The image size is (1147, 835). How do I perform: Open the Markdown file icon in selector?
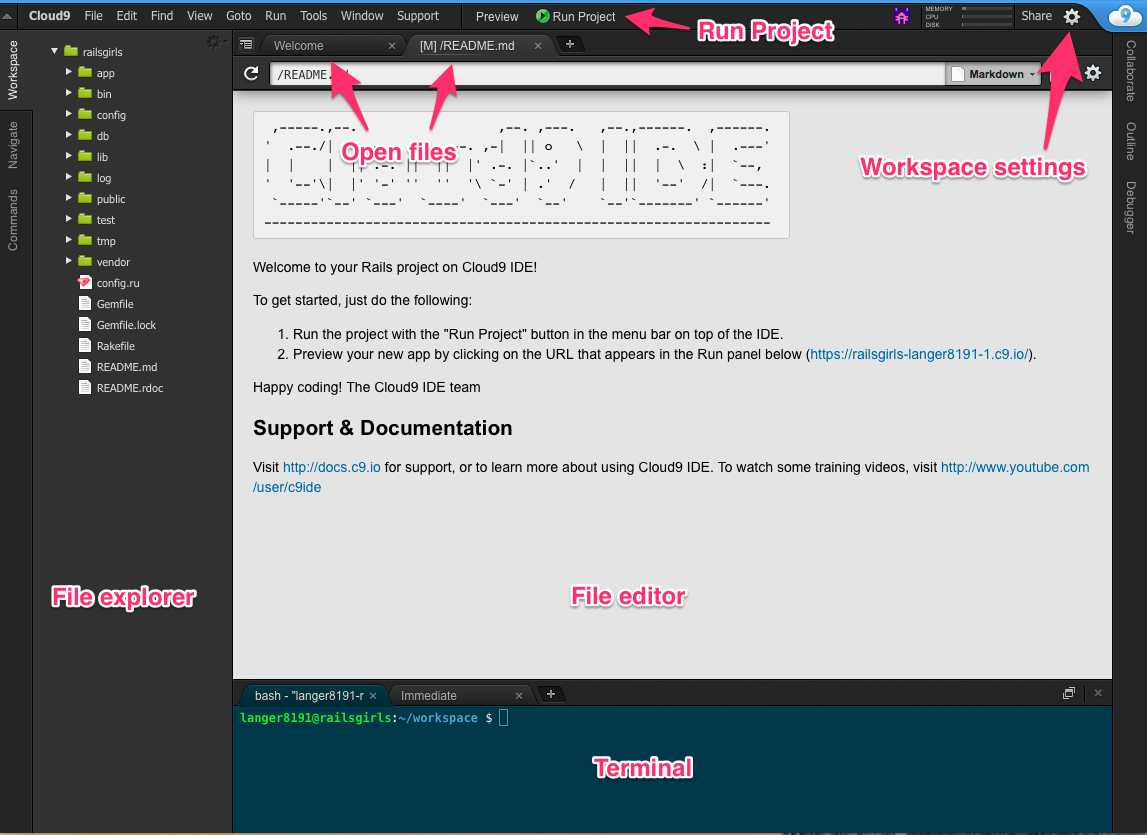point(957,74)
